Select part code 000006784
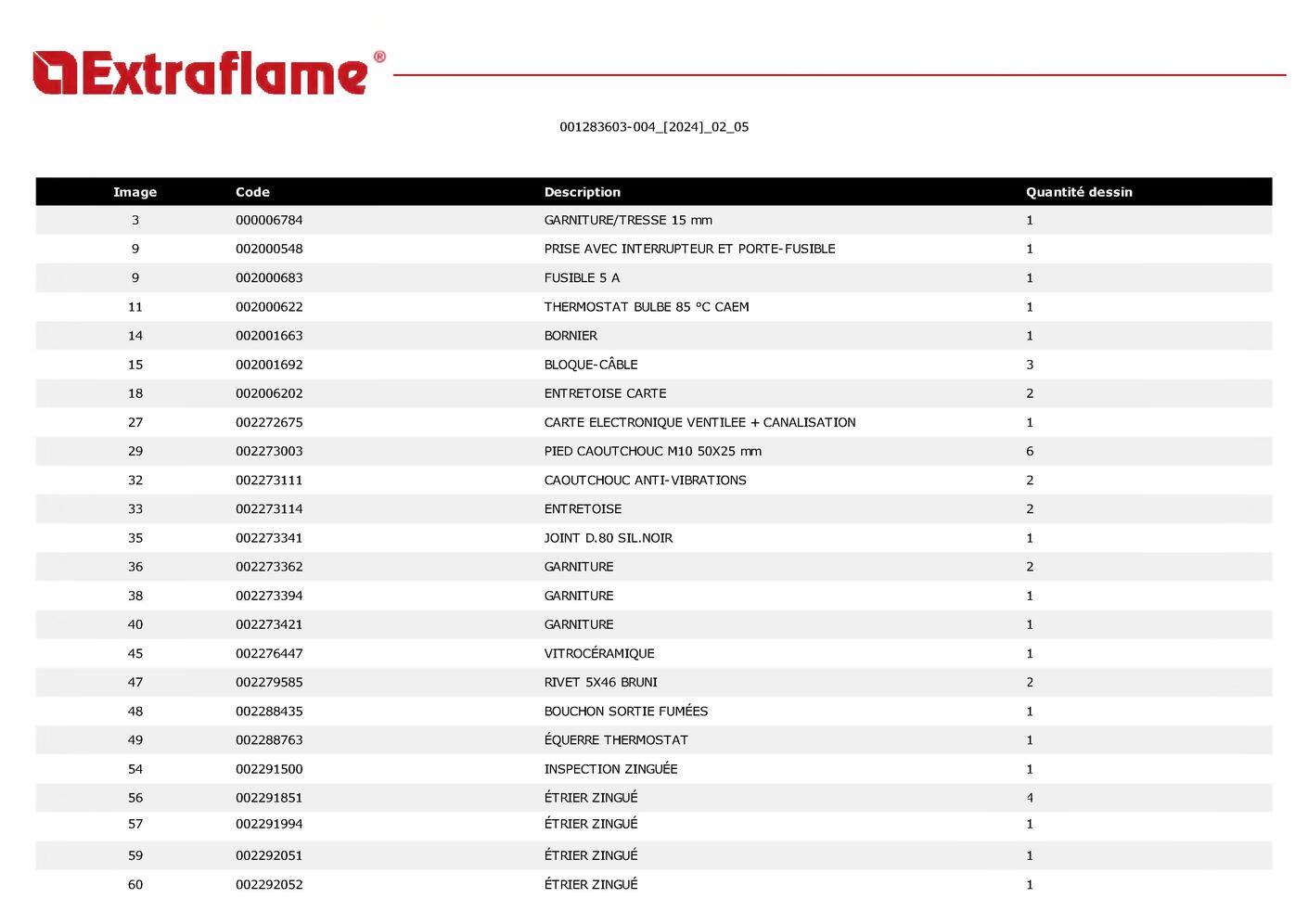 coord(269,221)
